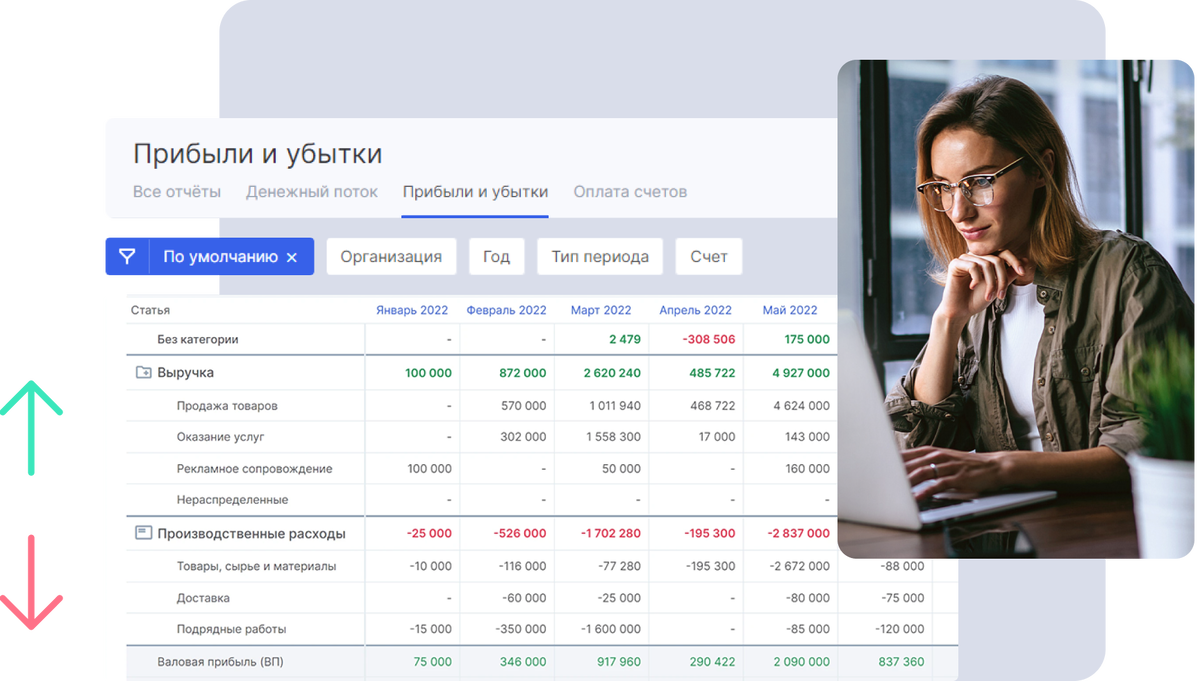The width and height of the screenshot is (1200, 681).
Task: Open the Счет filter dropdown
Action: coord(708,257)
